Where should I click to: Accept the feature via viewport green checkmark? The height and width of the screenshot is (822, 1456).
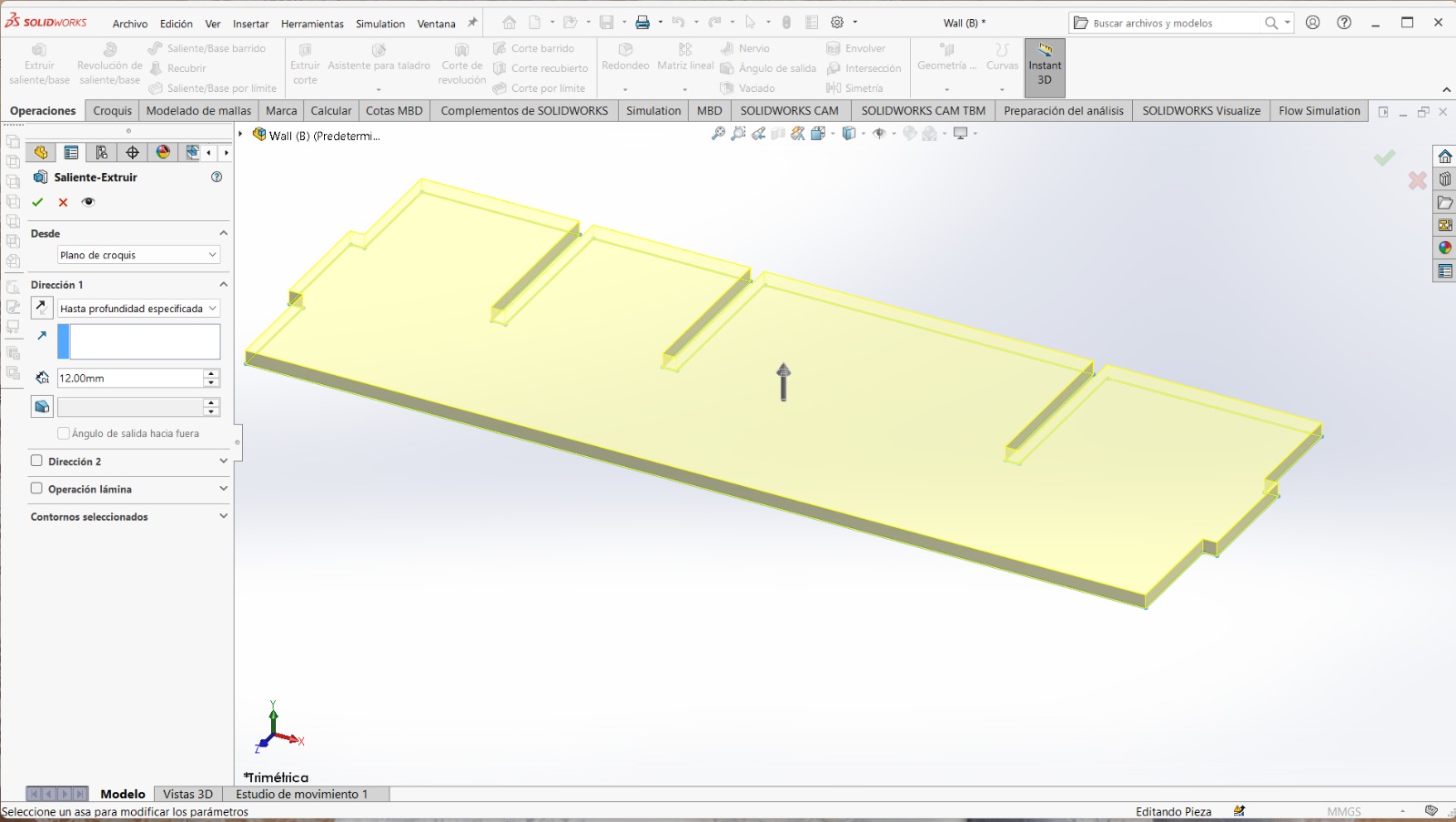click(1384, 157)
